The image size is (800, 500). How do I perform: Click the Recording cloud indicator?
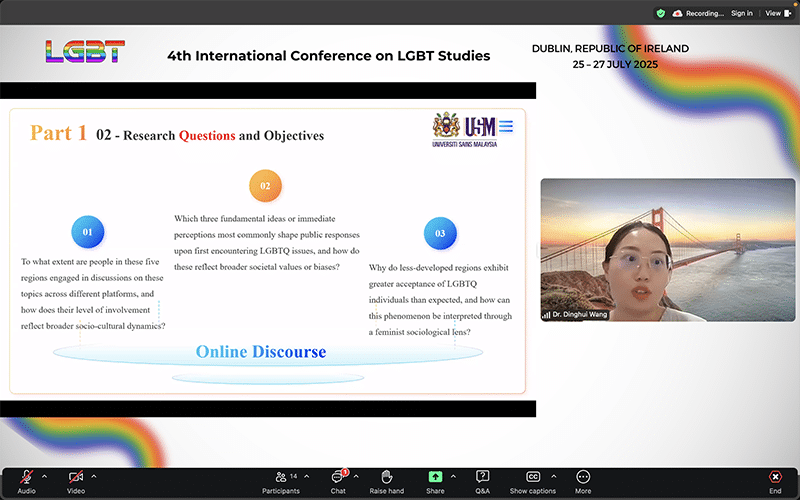(698, 13)
